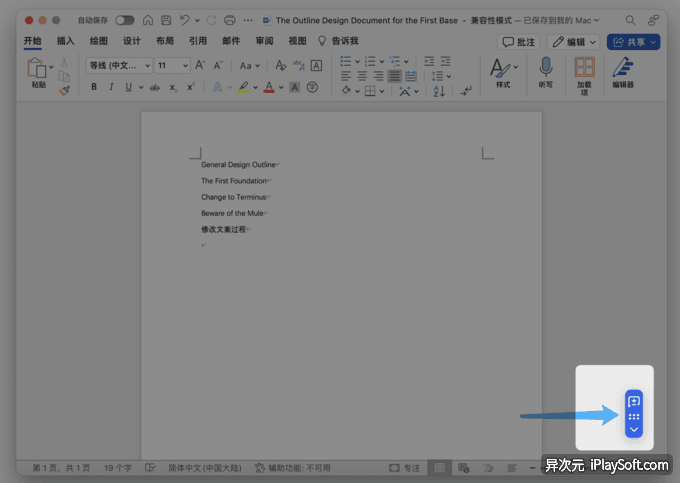Viewport: 680px width, 483px height.
Task: Switch to the 插入 tab
Action: coord(65,41)
